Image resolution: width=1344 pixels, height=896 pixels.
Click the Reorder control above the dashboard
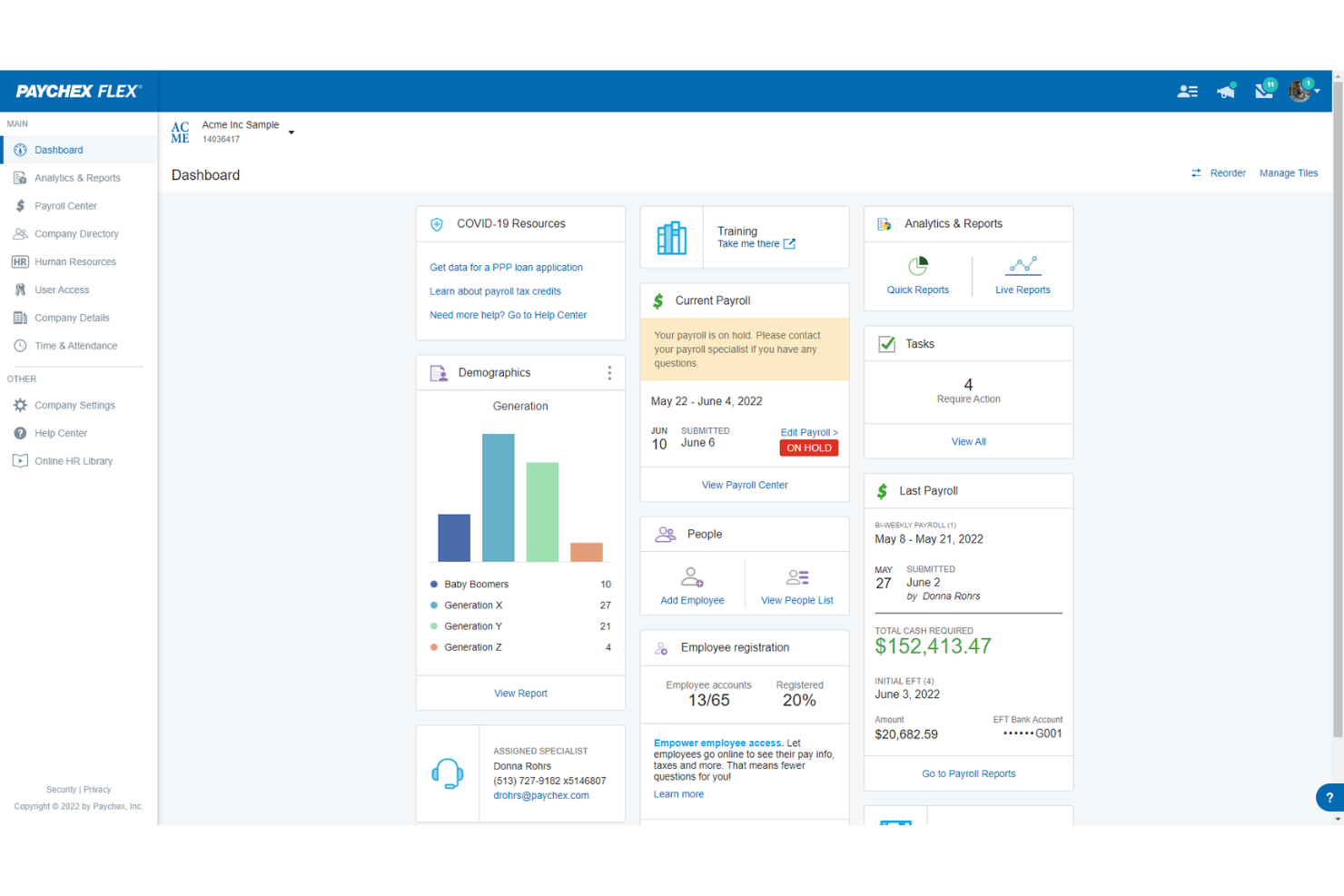click(1227, 172)
